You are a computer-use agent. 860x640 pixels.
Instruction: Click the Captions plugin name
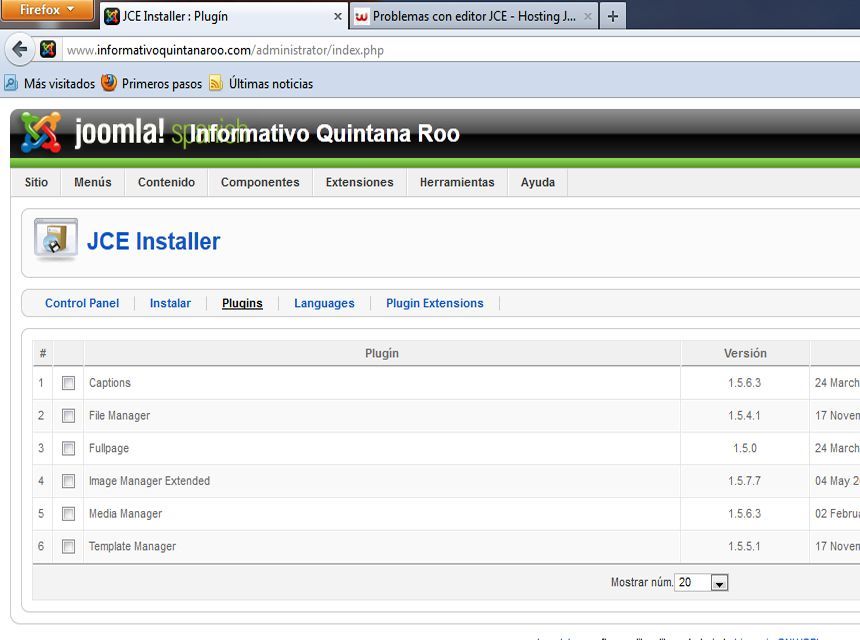coord(110,383)
